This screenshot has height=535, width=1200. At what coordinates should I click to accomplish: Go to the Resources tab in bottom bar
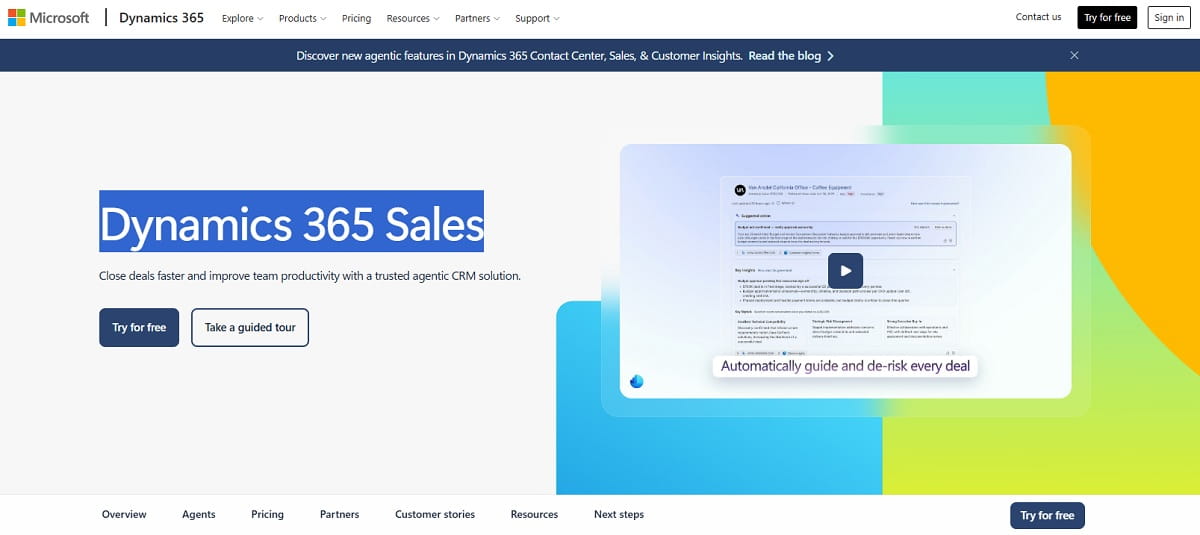[534, 514]
